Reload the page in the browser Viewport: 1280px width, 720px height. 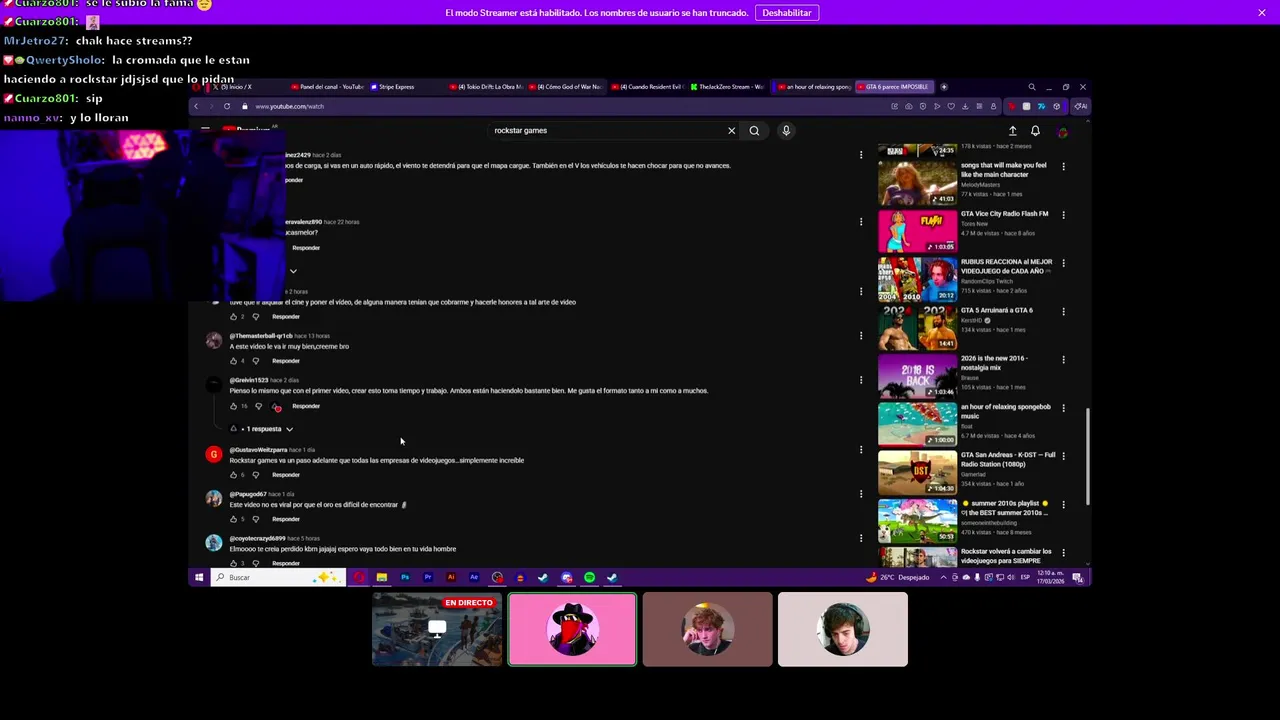click(227, 106)
